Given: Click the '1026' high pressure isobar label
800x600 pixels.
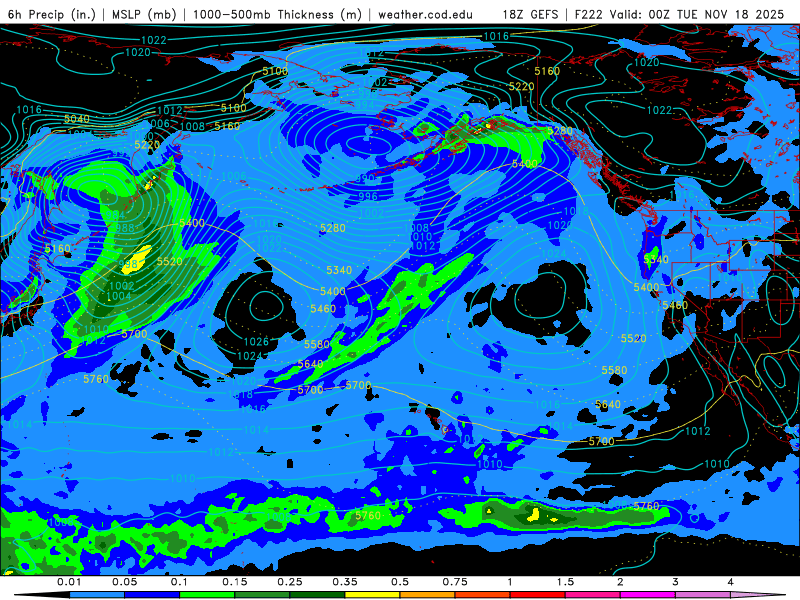Looking at the screenshot, I should pos(256,342).
